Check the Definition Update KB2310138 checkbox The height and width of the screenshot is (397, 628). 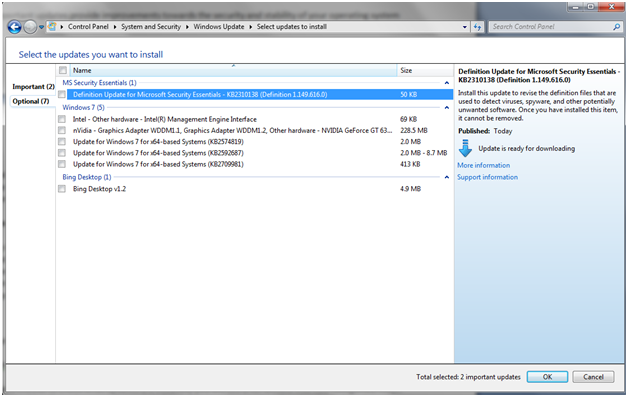pos(62,95)
